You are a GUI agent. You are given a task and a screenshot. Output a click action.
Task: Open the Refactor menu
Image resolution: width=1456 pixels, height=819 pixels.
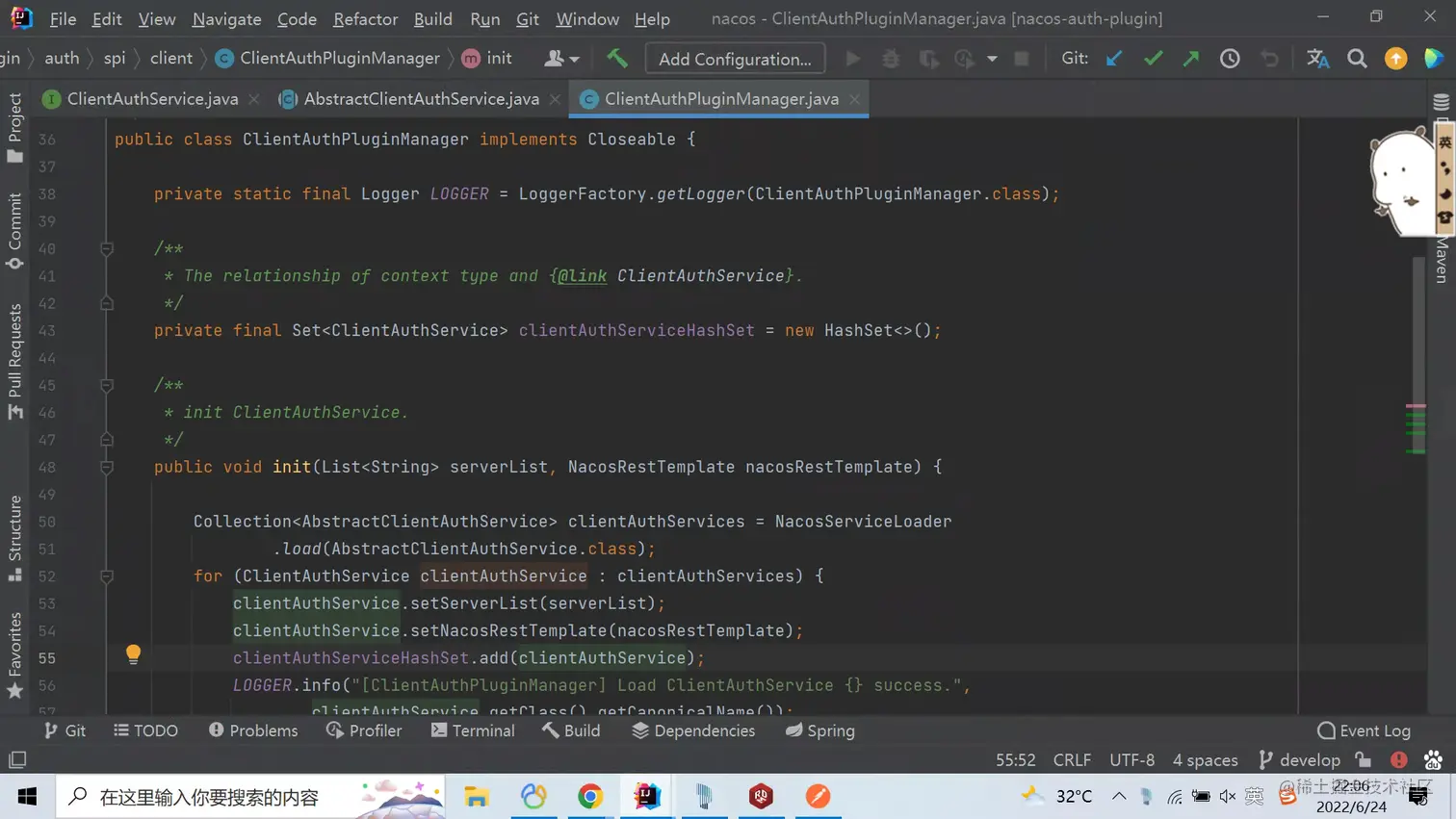pos(365,18)
